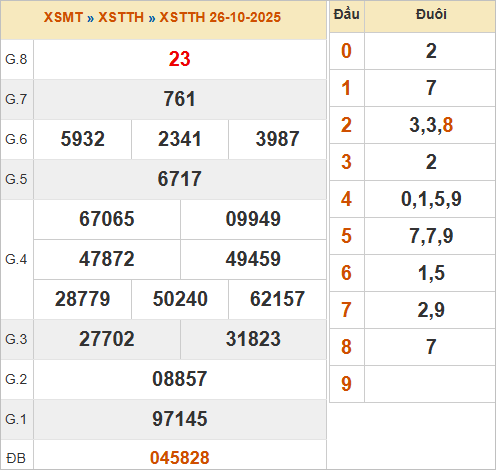This screenshot has height=470, width=496.
Task: Select the G.1 number 97145
Action: pyautogui.click(x=180, y=419)
